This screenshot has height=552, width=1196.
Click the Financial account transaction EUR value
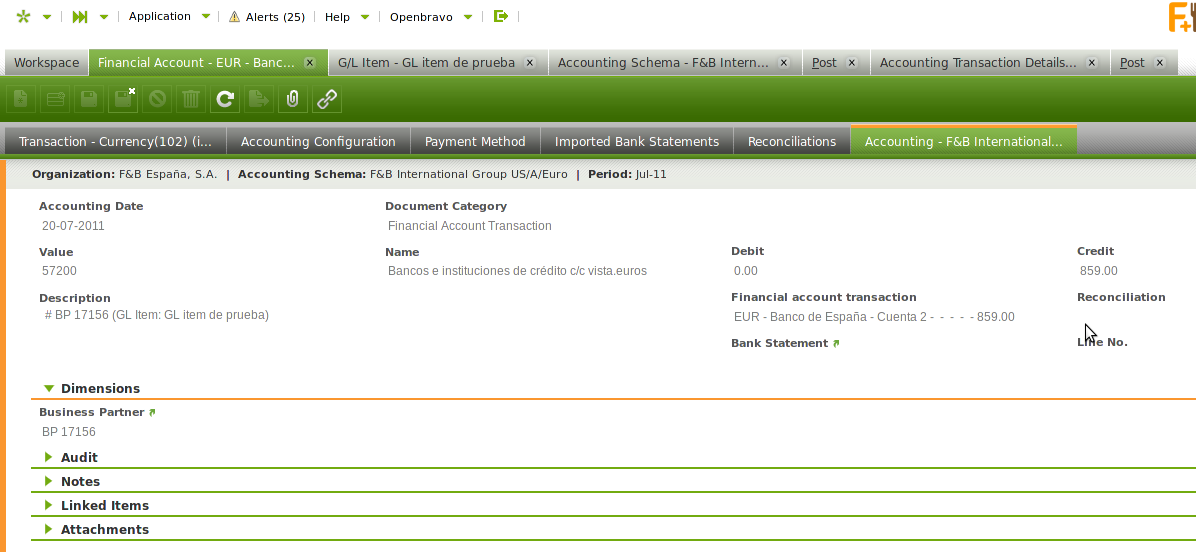pos(874,316)
